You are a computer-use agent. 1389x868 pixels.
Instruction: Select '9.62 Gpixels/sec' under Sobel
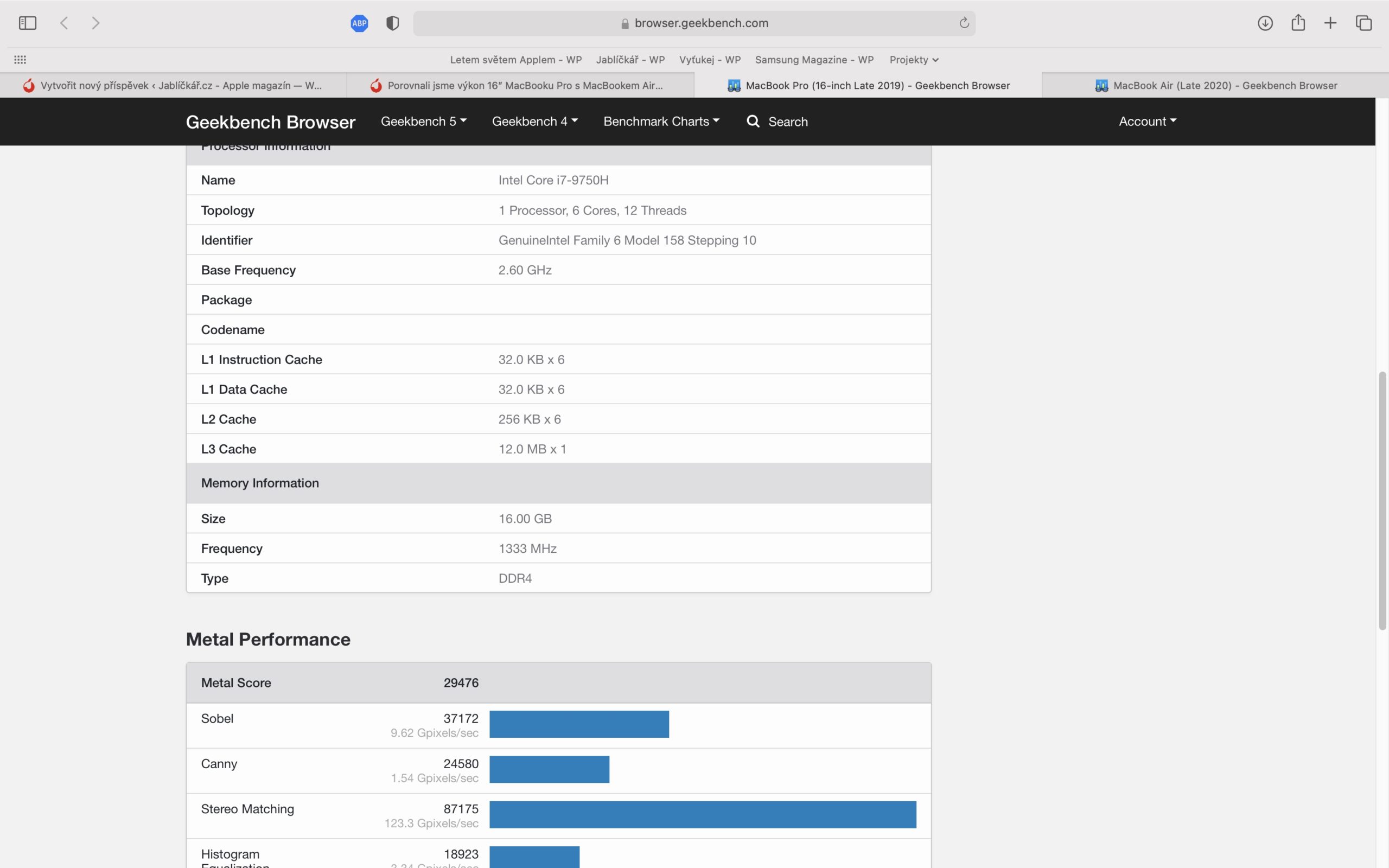(435, 733)
